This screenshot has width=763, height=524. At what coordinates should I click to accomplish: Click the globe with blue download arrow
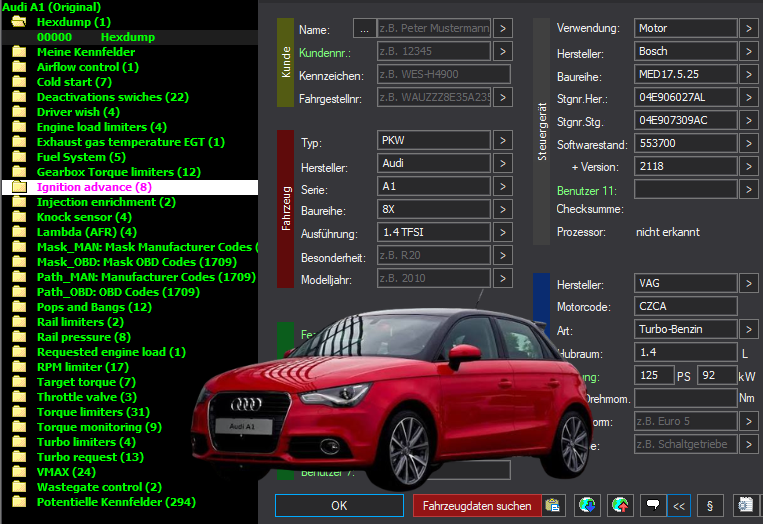(x=587, y=506)
